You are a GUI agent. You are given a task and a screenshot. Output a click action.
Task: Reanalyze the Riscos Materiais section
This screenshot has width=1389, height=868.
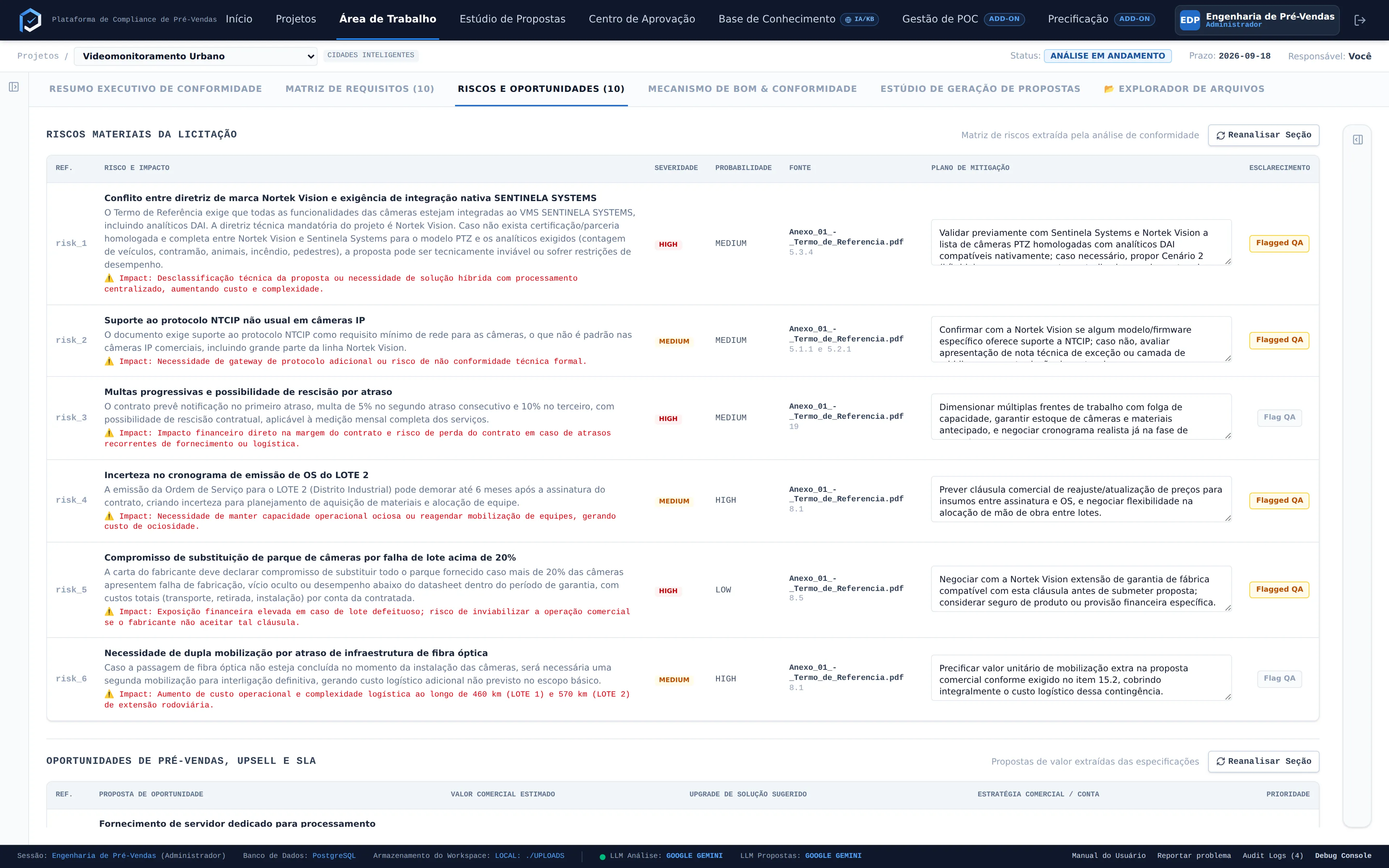click(x=1263, y=136)
